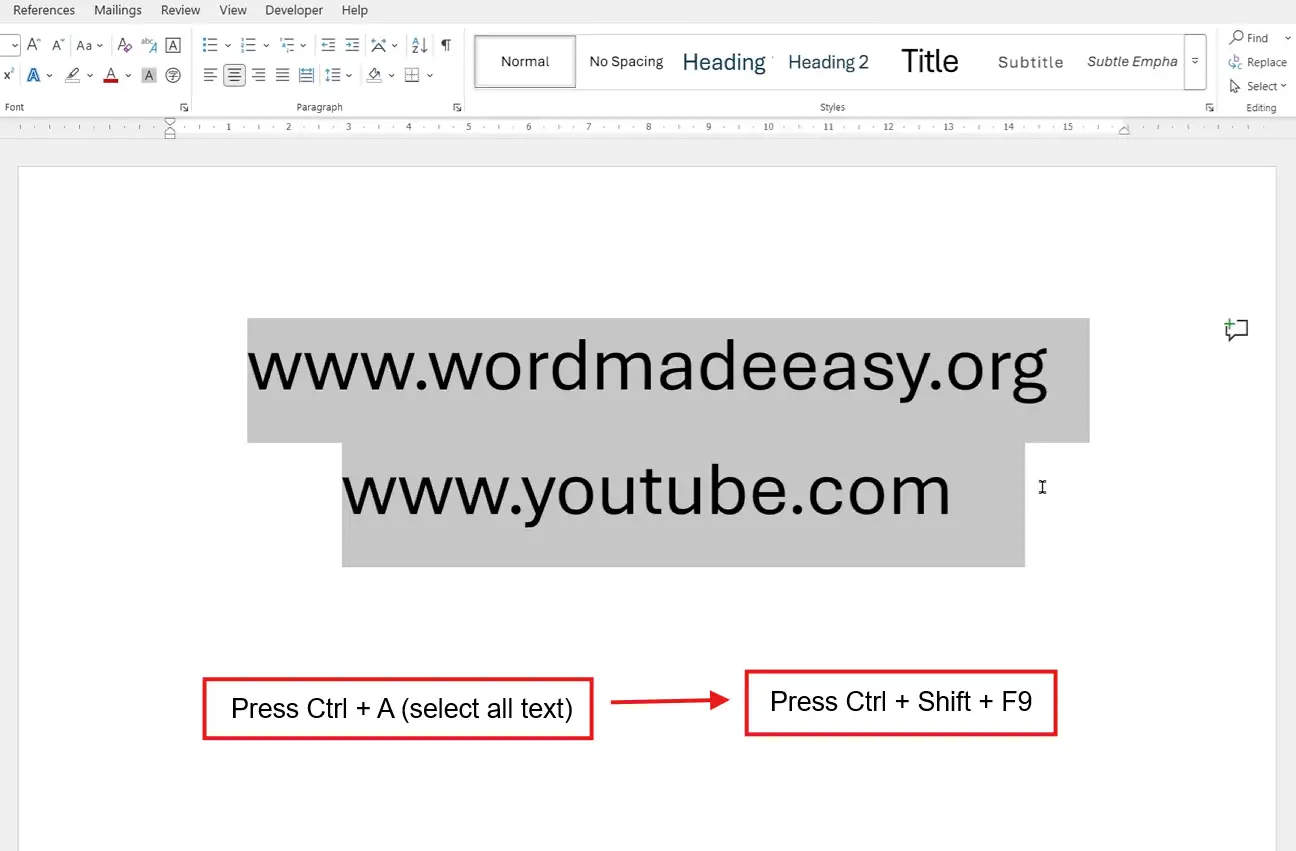
Task: Open the Select dropdown in Editing
Action: (1258, 86)
